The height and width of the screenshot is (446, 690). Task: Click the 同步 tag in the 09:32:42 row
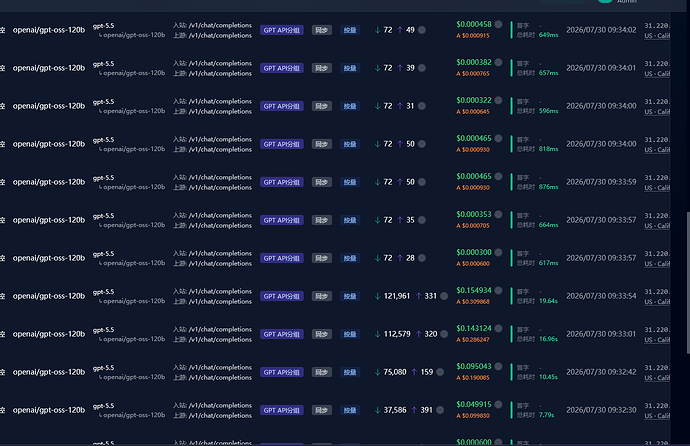coord(322,372)
